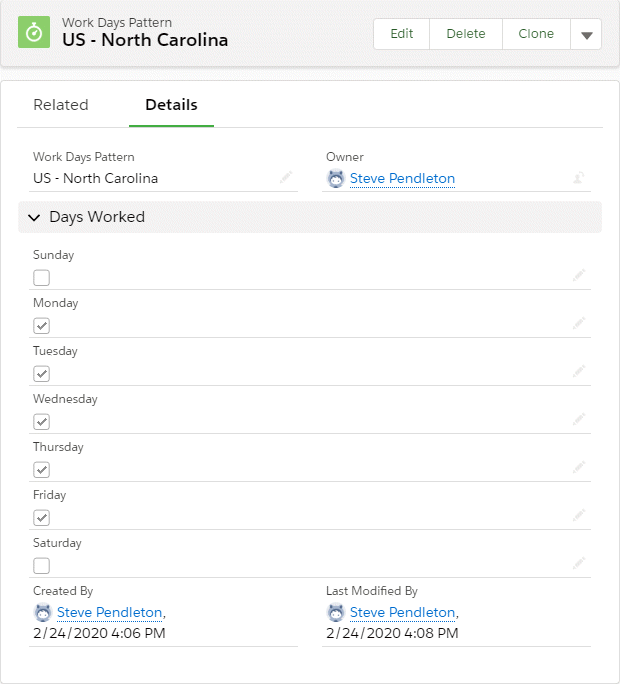Collapse the Days Worked section
620x684 pixels.
(x=35, y=217)
